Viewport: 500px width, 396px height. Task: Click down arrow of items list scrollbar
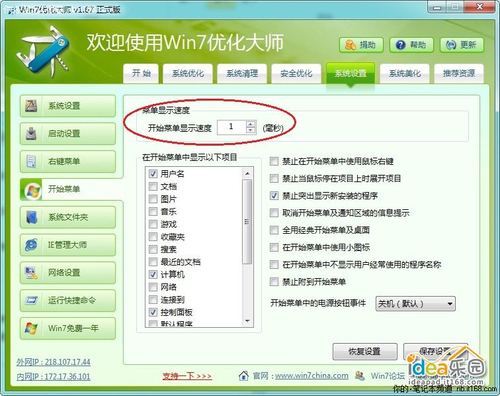(247, 321)
